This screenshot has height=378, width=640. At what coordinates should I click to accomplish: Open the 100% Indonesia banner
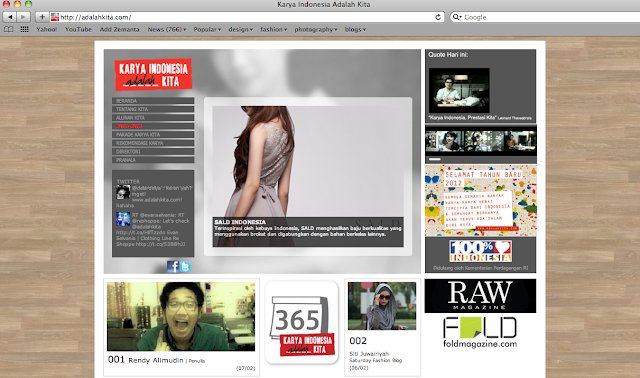(480, 251)
